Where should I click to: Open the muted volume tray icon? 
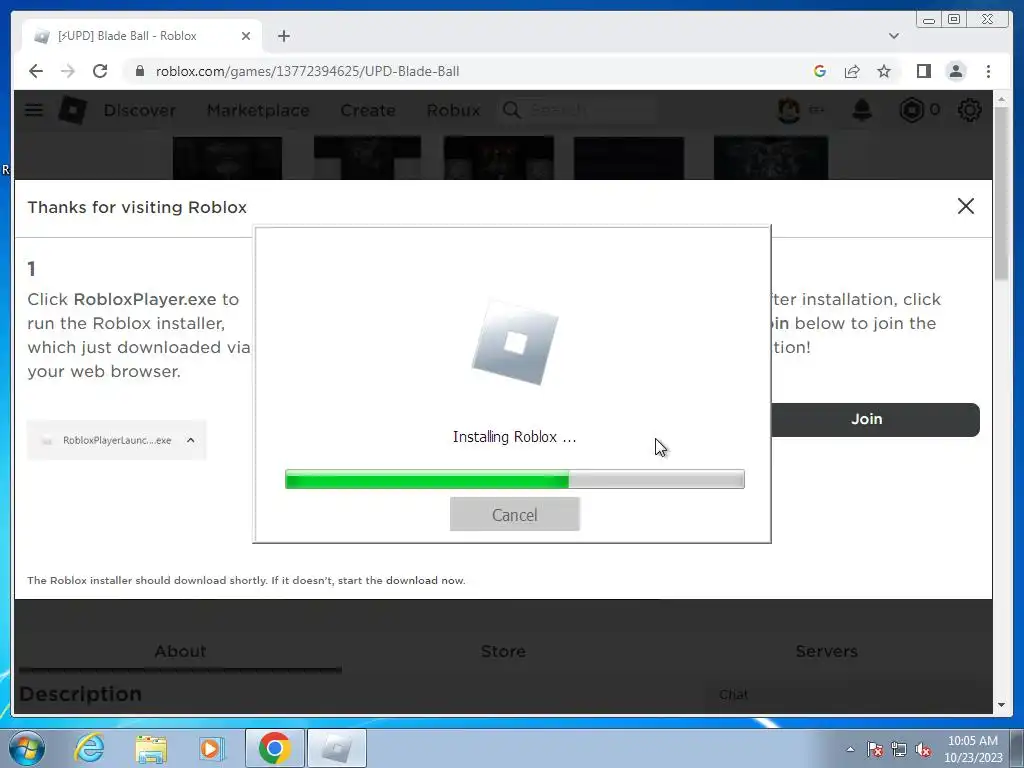click(x=923, y=749)
